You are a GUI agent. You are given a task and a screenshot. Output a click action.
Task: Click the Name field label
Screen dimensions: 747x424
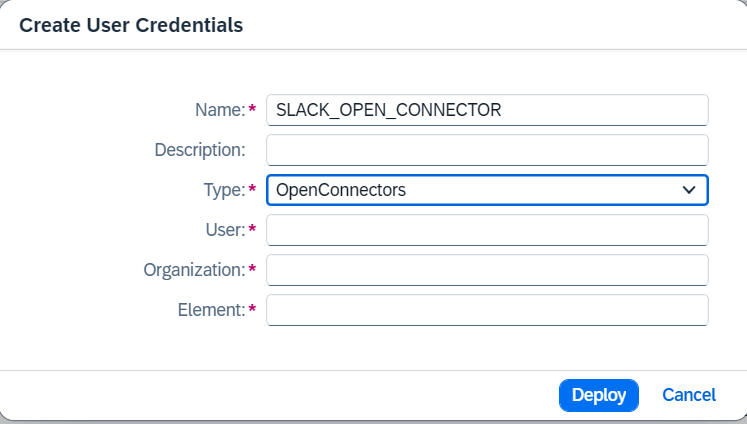219,110
